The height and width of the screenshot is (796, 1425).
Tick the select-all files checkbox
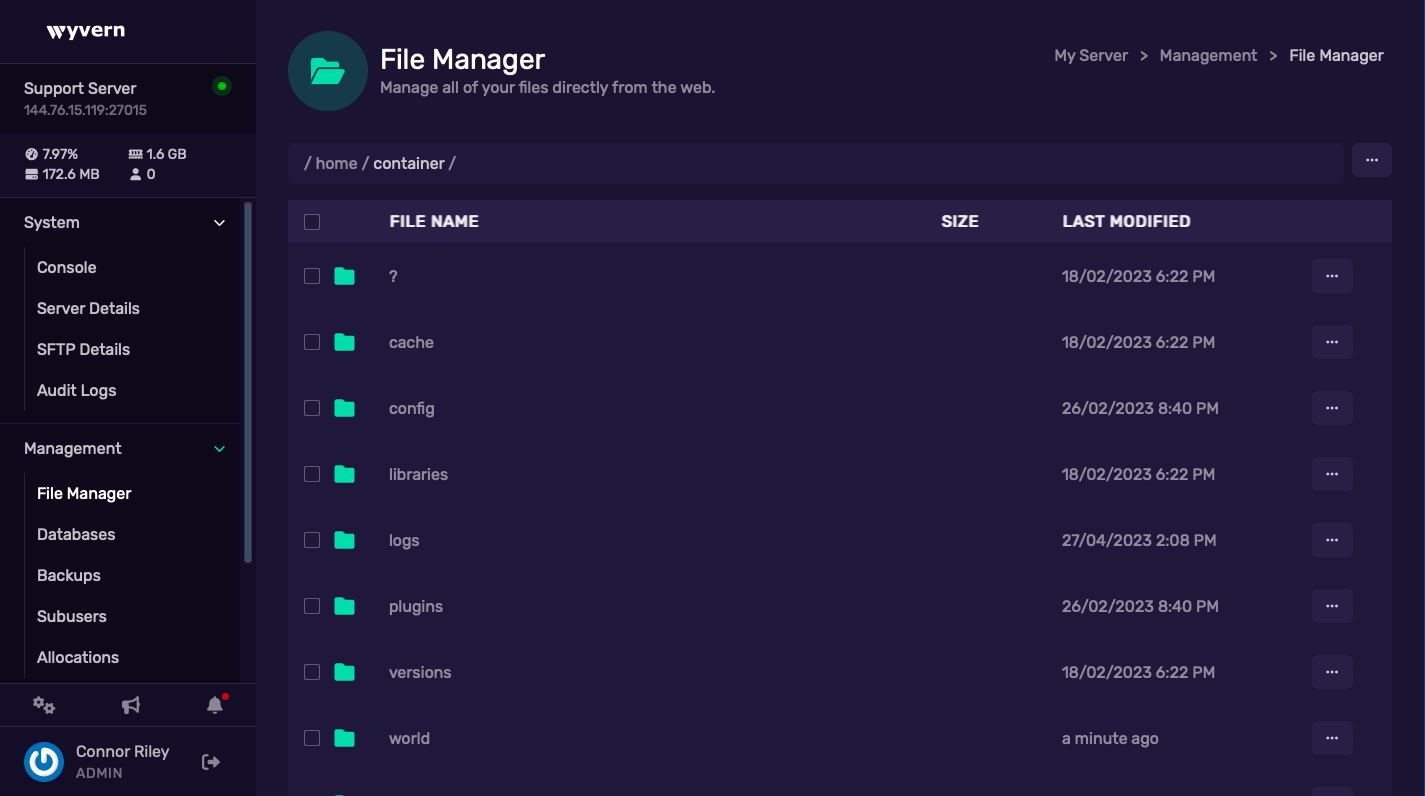pos(312,222)
